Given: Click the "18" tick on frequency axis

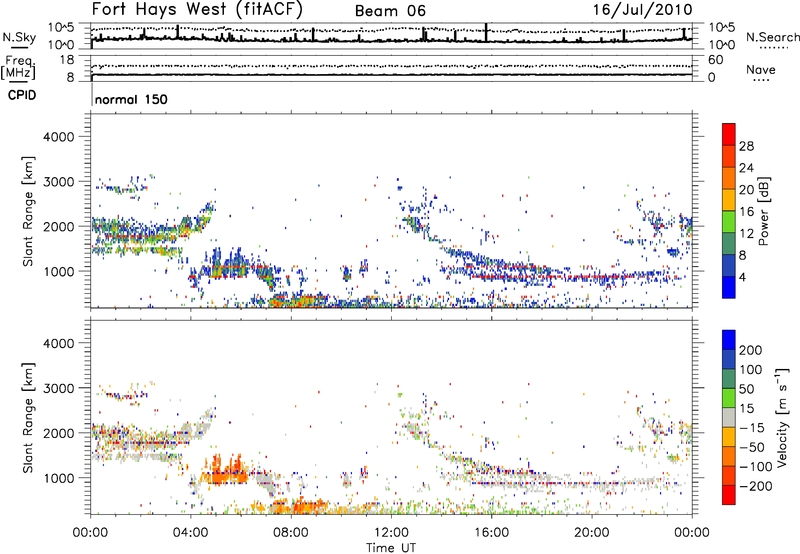Looking at the screenshot, I should (67, 60).
